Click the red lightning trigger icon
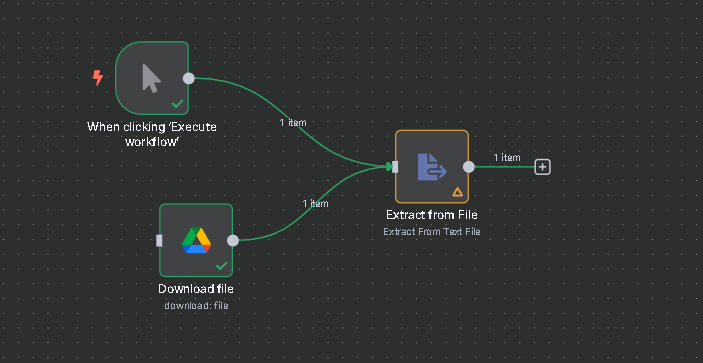The width and height of the screenshot is (703, 363). [98, 78]
